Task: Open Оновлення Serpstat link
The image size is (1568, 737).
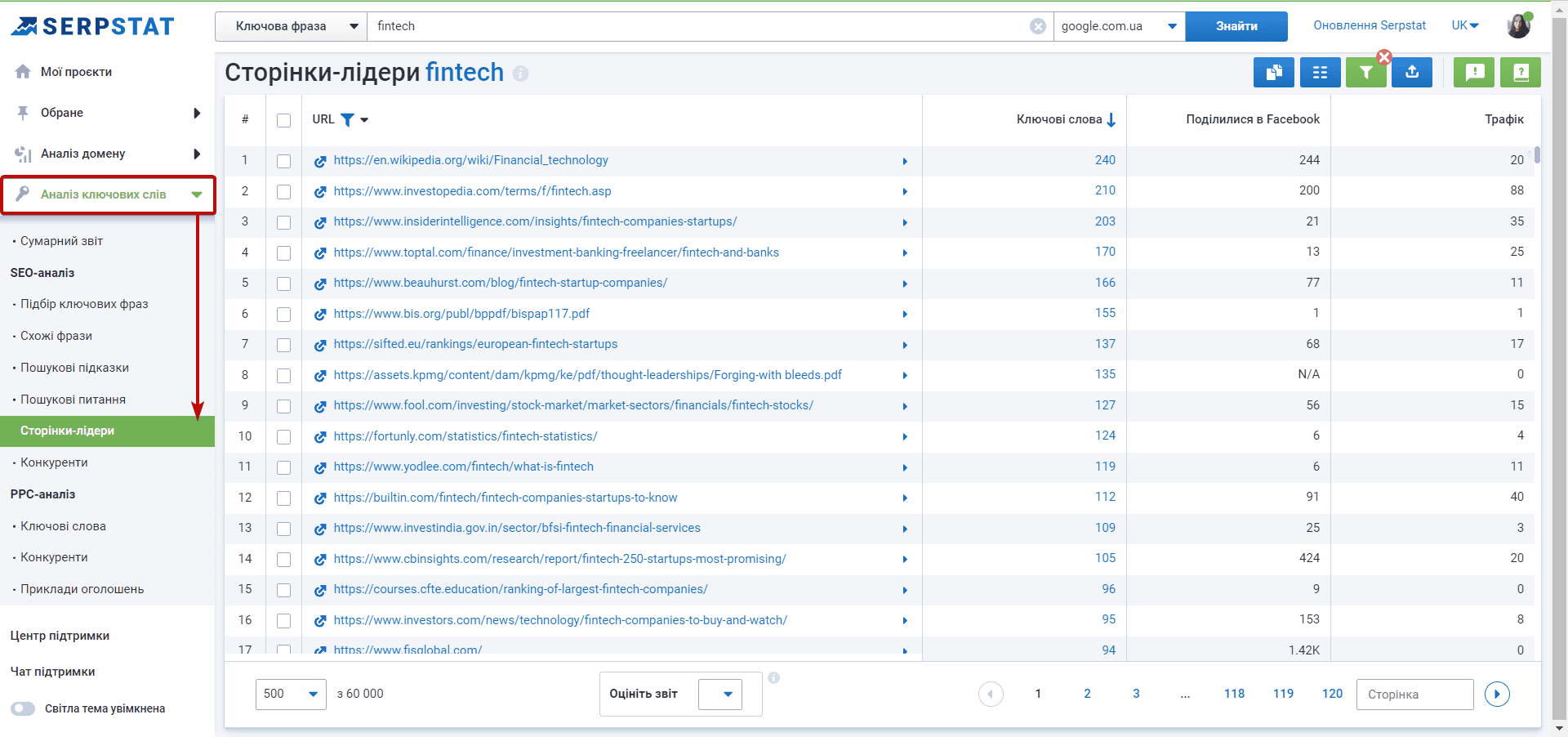Action: pyautogui.click(x=1370, y=25)
